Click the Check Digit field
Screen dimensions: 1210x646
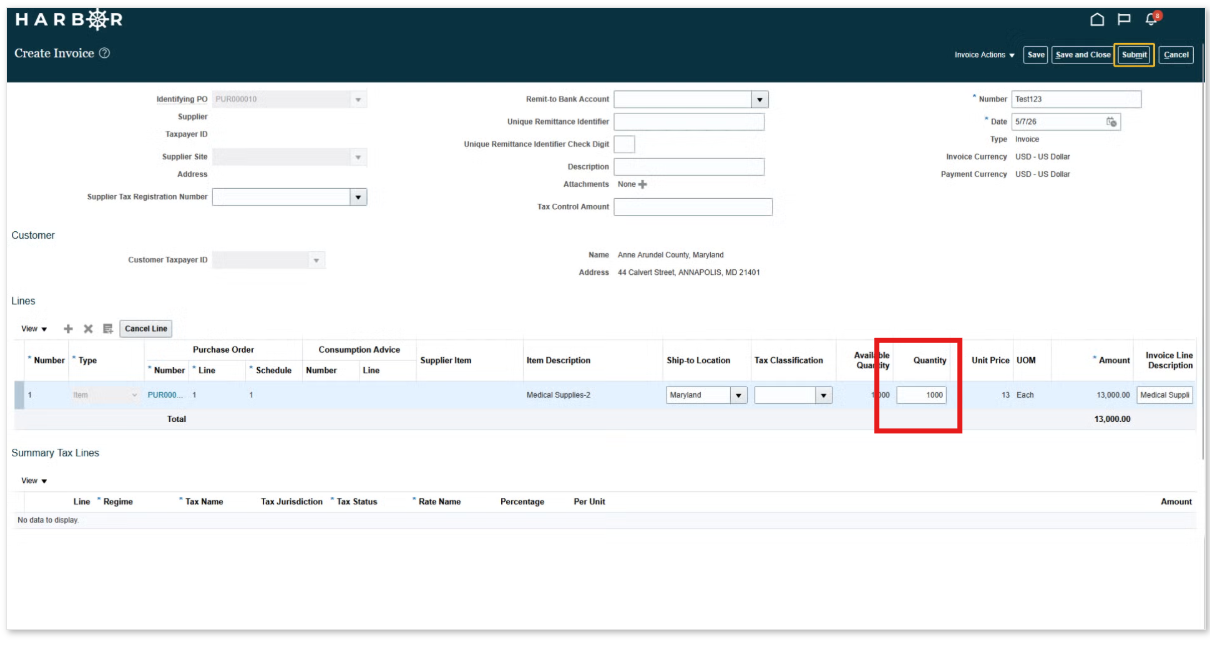pos(624,144)
